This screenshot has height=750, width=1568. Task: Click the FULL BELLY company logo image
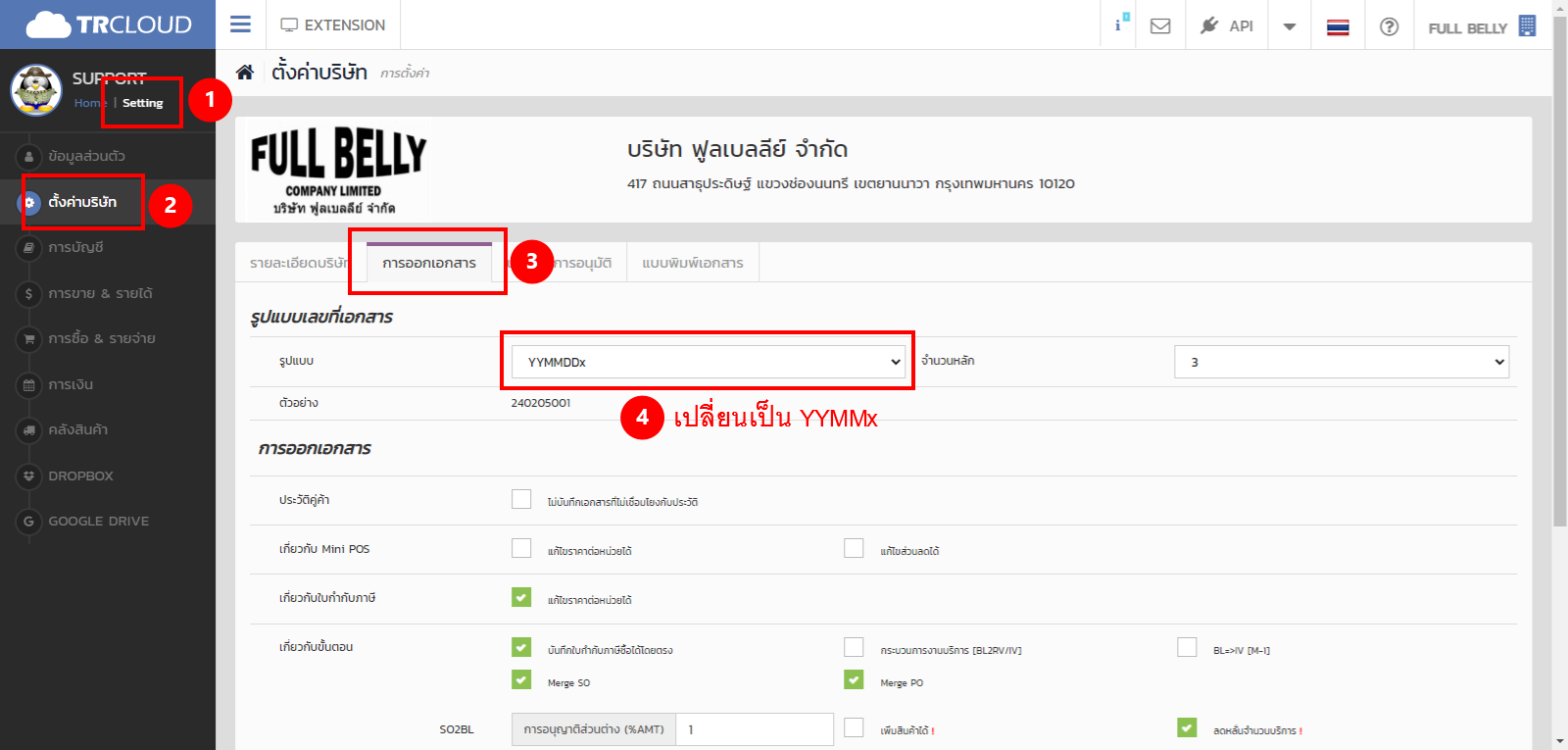pos(337,170)
